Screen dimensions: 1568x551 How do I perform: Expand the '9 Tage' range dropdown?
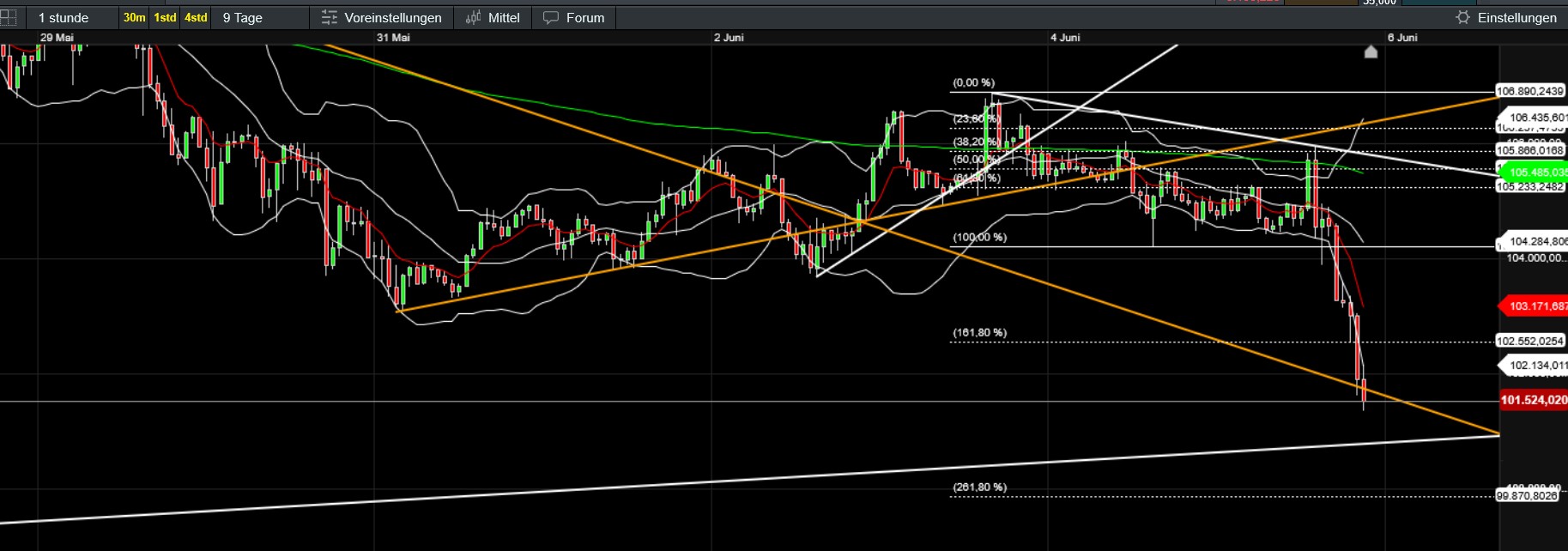tap(260, 17)
